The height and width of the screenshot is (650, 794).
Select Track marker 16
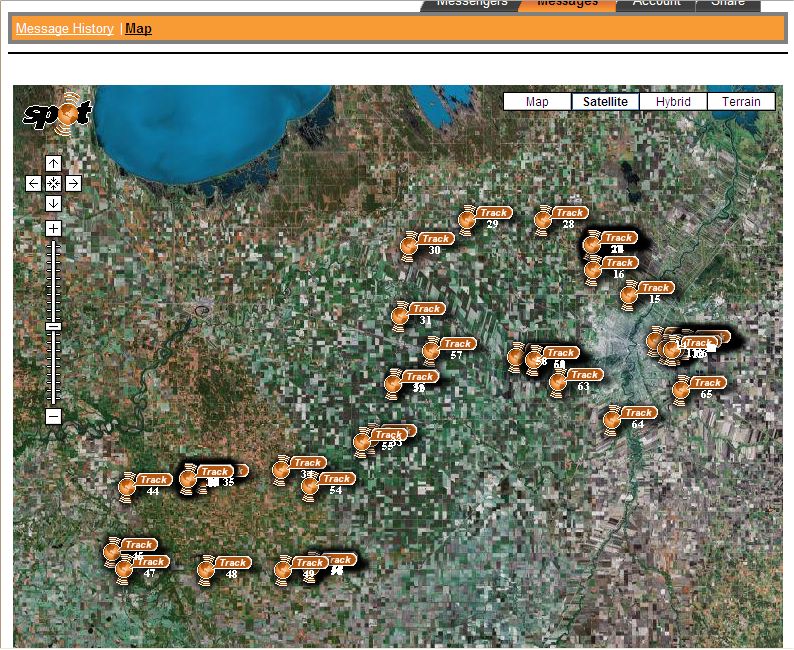pos(611,270)
